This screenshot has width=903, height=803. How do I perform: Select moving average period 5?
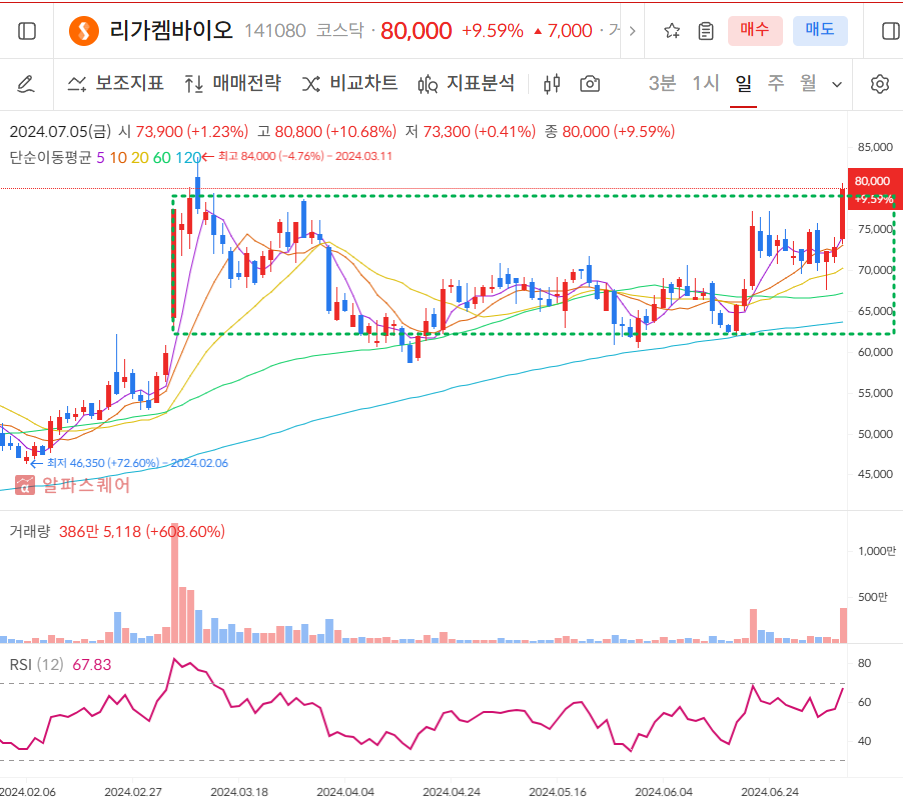click(100, 157)
